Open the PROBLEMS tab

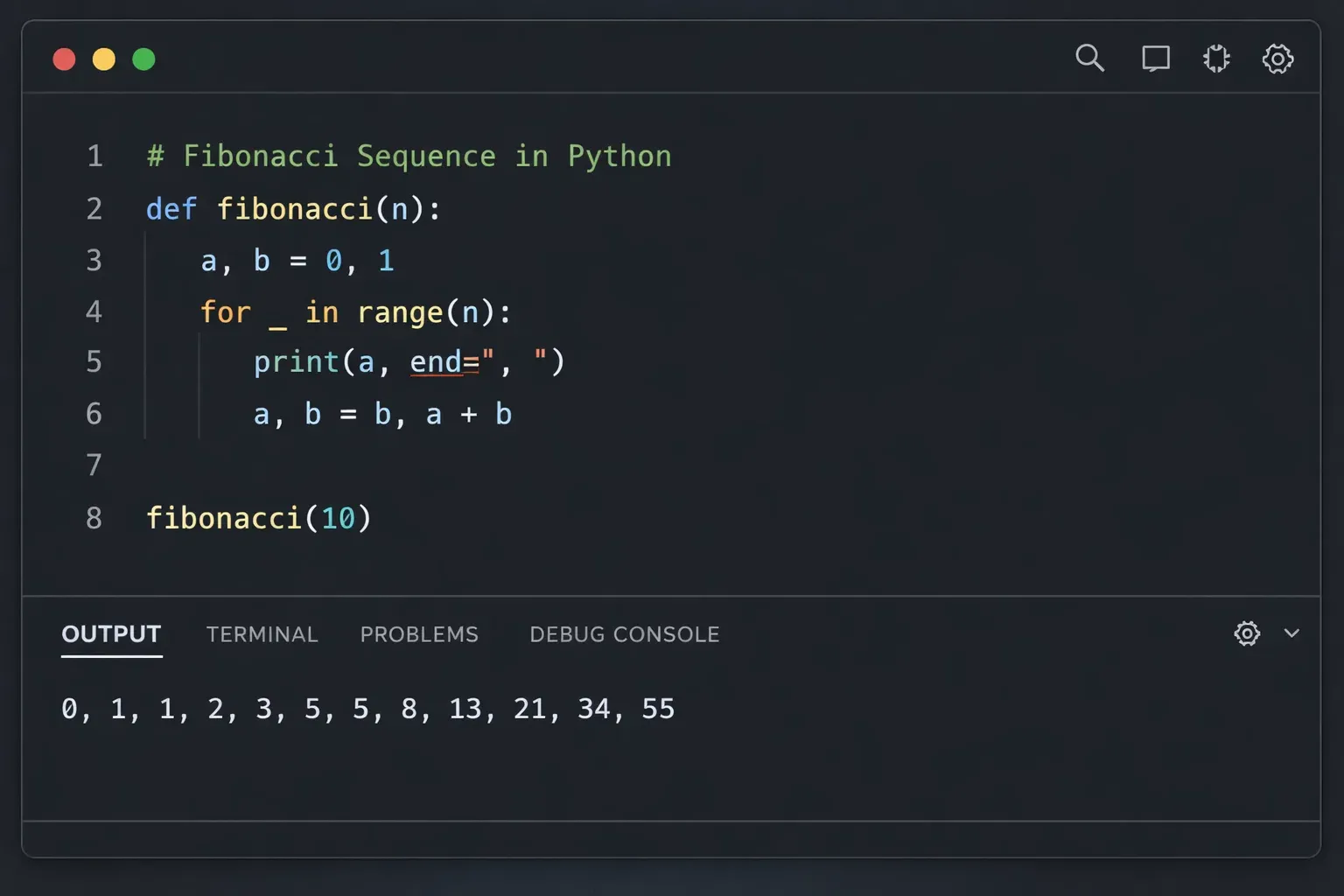tap(419, 634)
